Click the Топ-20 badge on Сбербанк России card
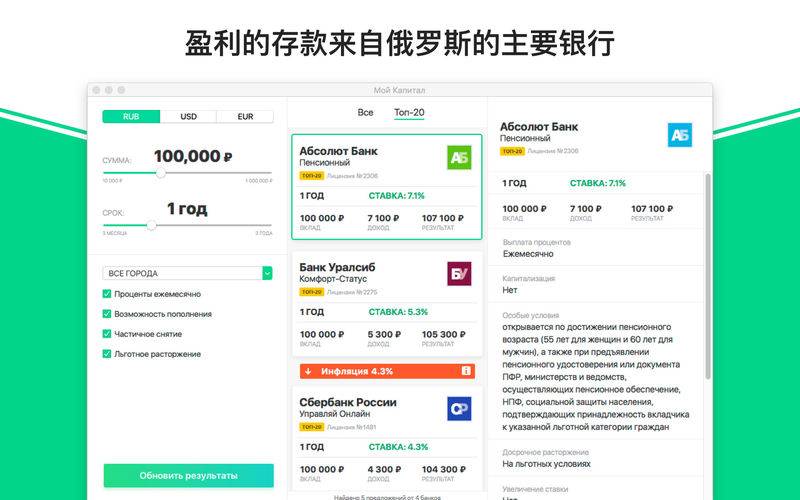 (x=312, y=427)
